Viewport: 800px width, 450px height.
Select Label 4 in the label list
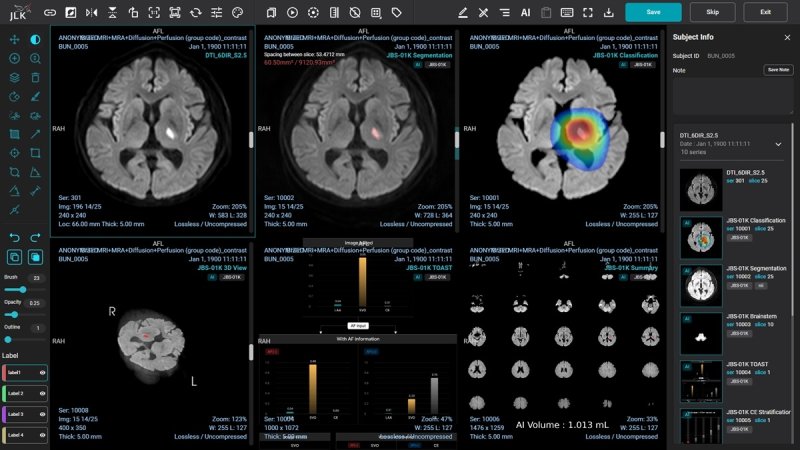pyautogui.click(x=18, y=435)
